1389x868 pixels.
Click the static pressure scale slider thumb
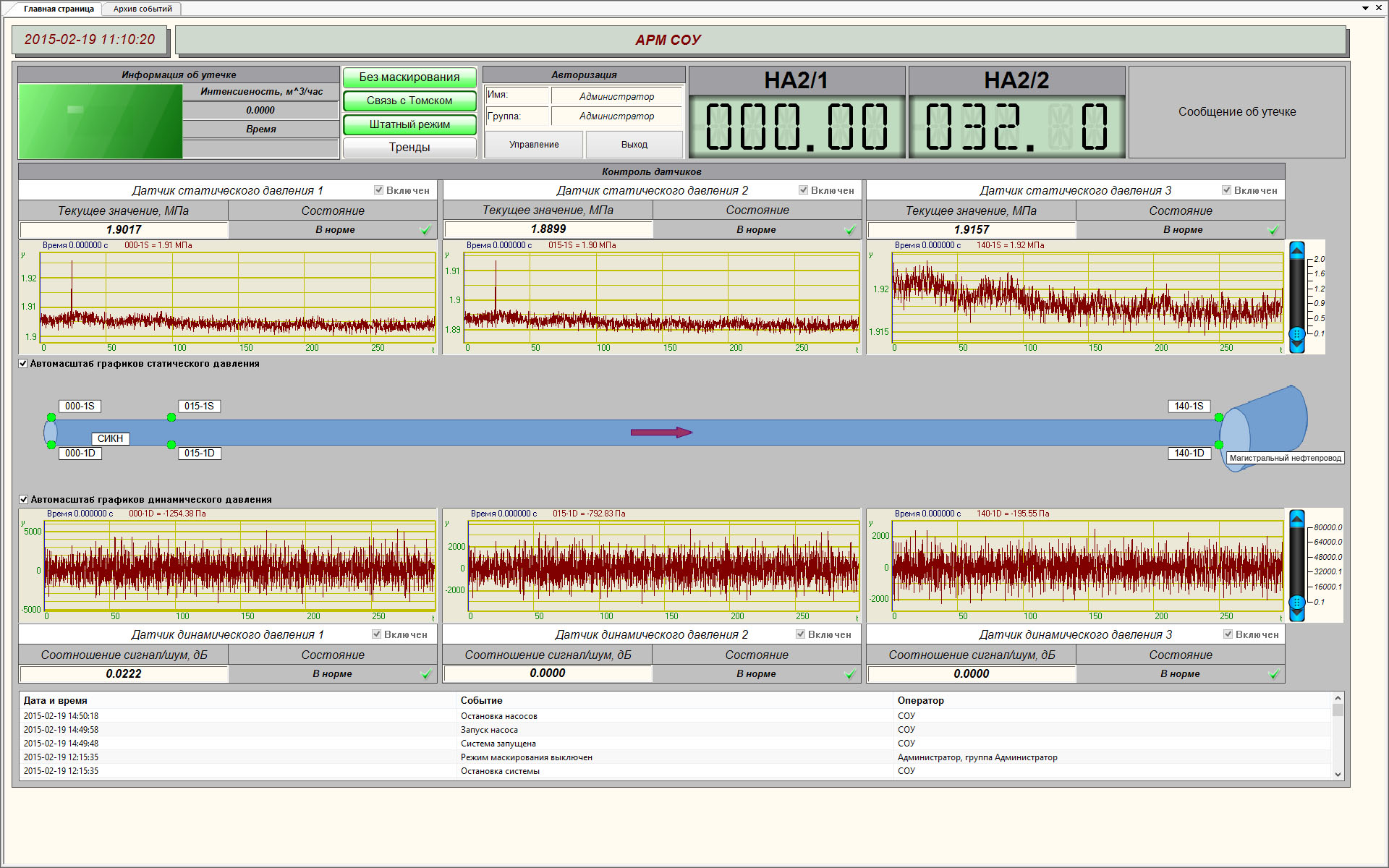[1297, 334]
